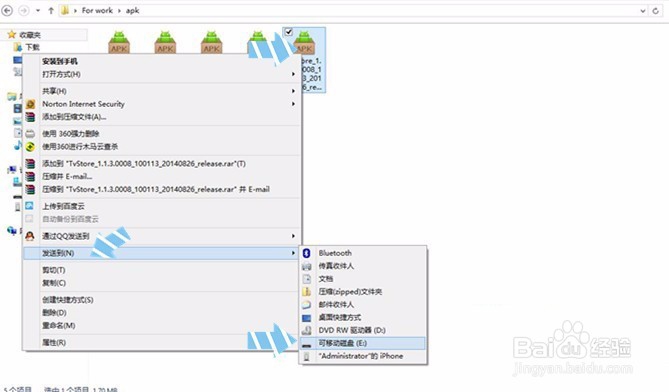This screenshot has height=392, width=669.
Task: Open recent locations dropdown arrow
Action: 38,11
